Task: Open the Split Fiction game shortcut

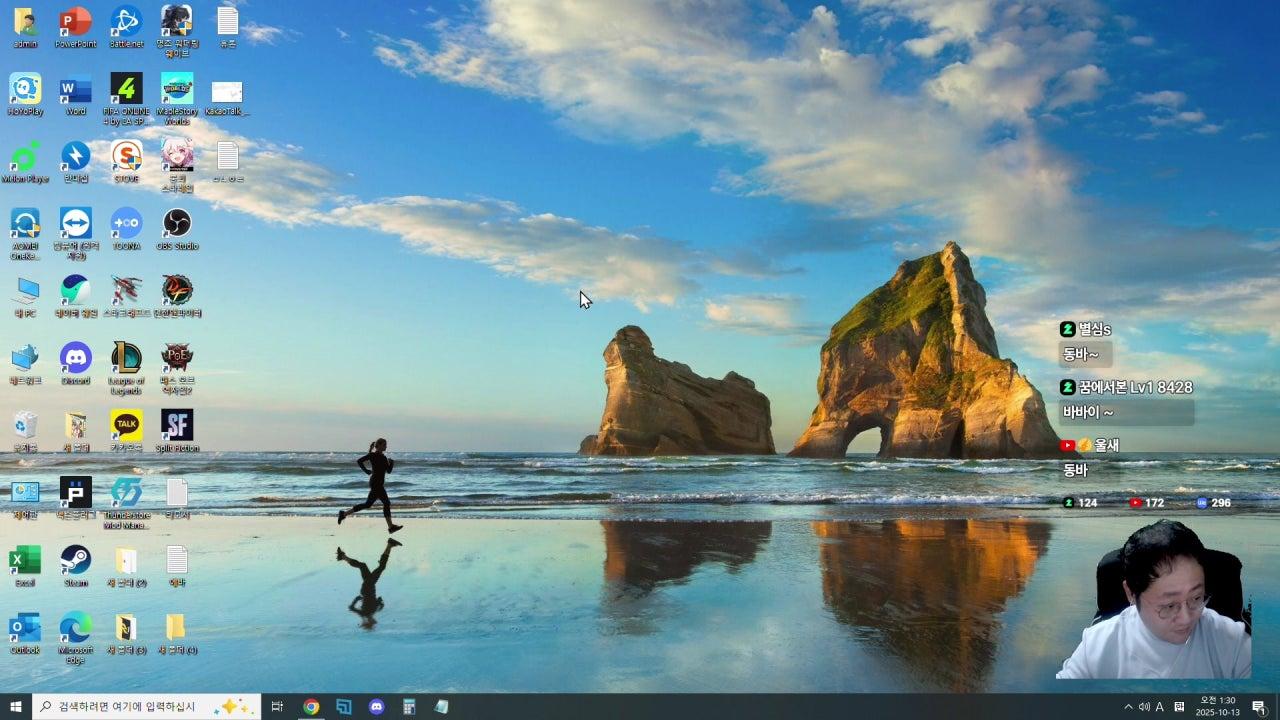Action: (x=177, y=426)
